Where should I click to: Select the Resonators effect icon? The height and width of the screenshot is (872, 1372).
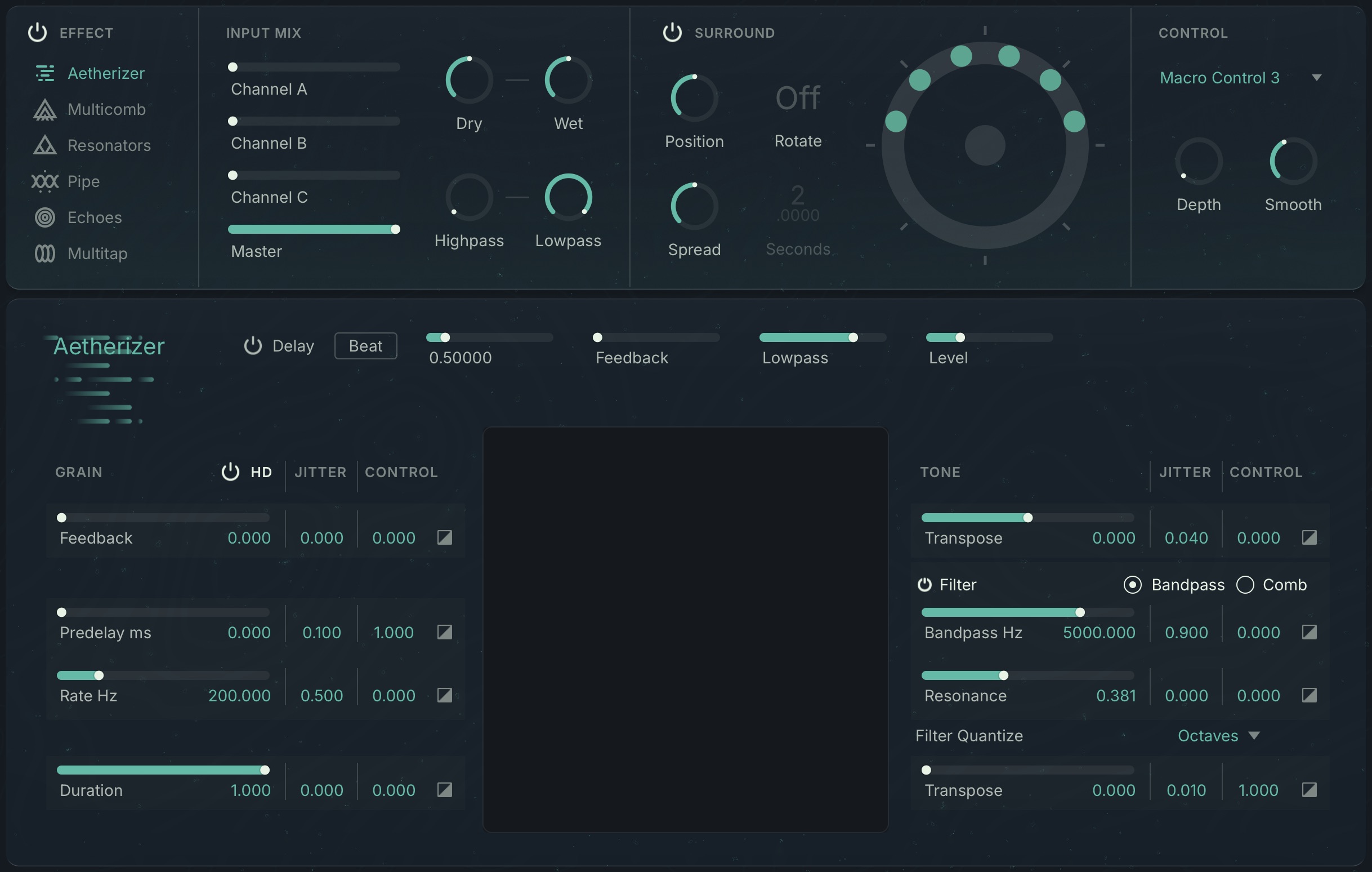click(44, 145)
